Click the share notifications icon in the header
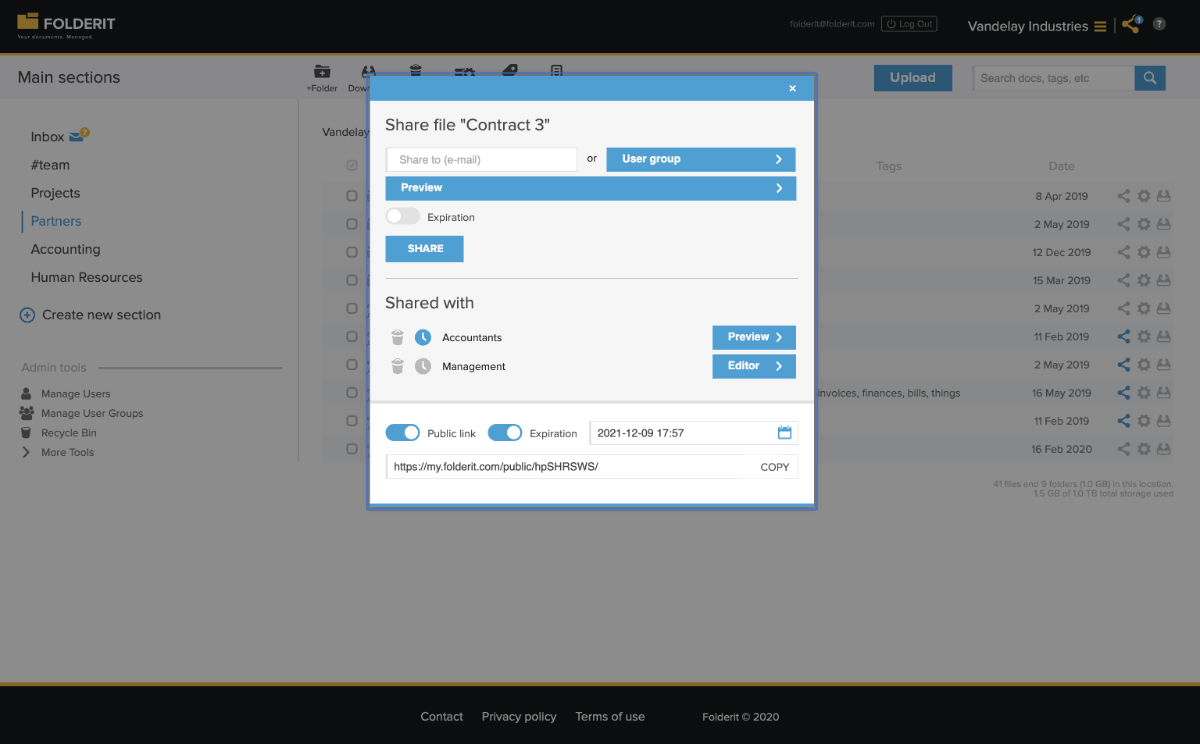This screenshot has width=1200, height=744. click(1130, 24)
